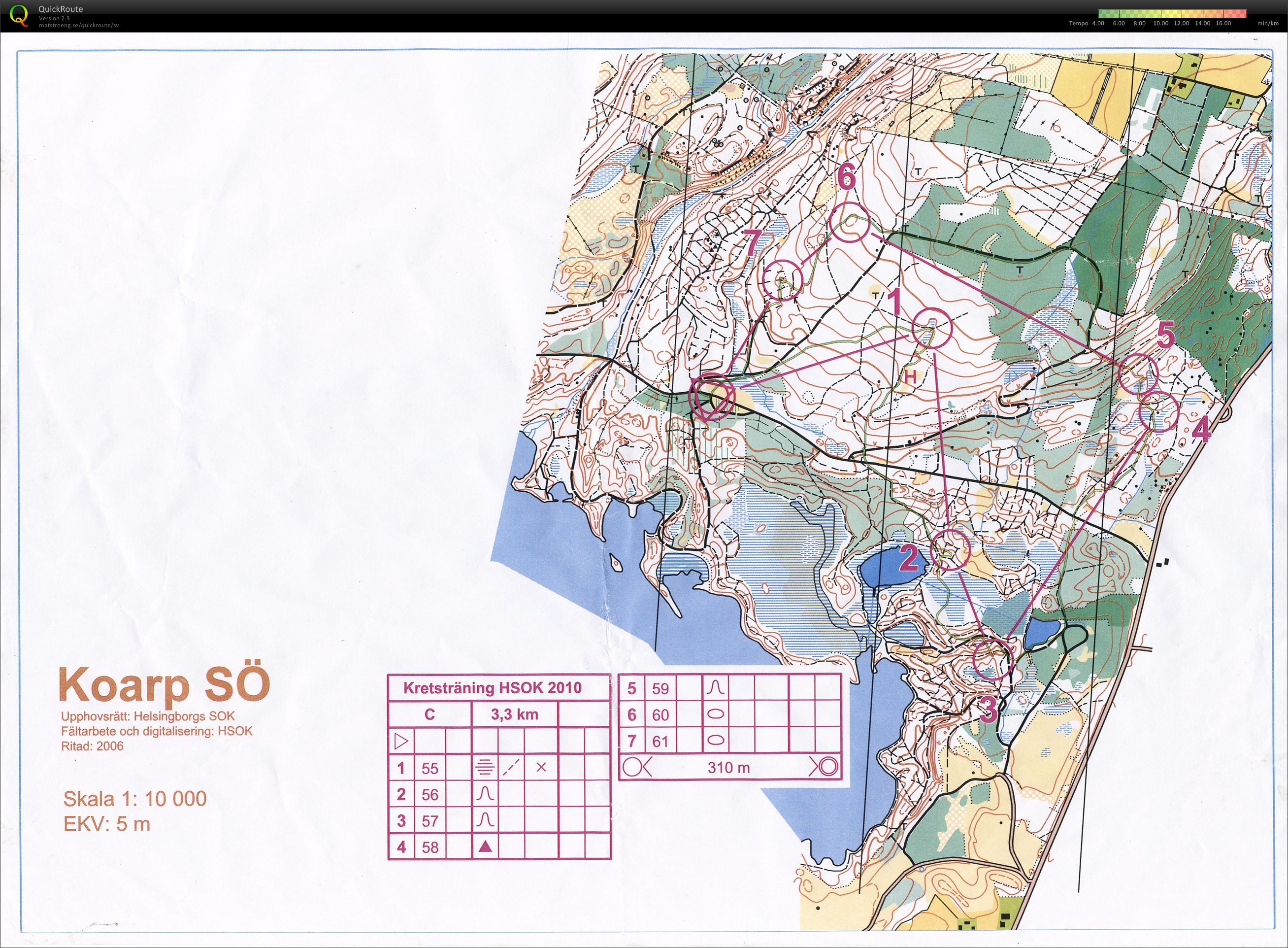
Task: Click the '310 m' finish distance text
Action: pyautogui.click(x=728, y=768)
